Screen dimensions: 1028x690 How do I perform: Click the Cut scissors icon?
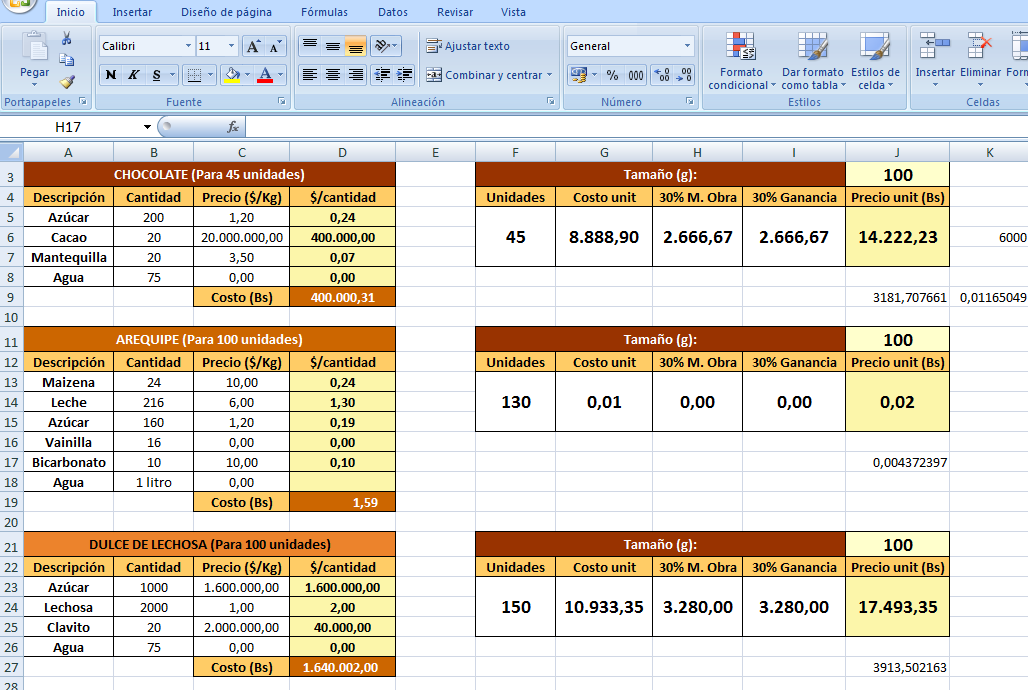click(x=67, y=39)
